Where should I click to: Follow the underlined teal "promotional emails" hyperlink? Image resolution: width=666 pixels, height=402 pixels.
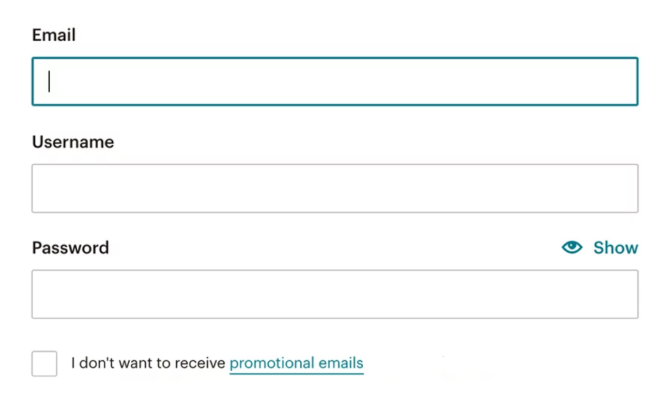(296, 363)
